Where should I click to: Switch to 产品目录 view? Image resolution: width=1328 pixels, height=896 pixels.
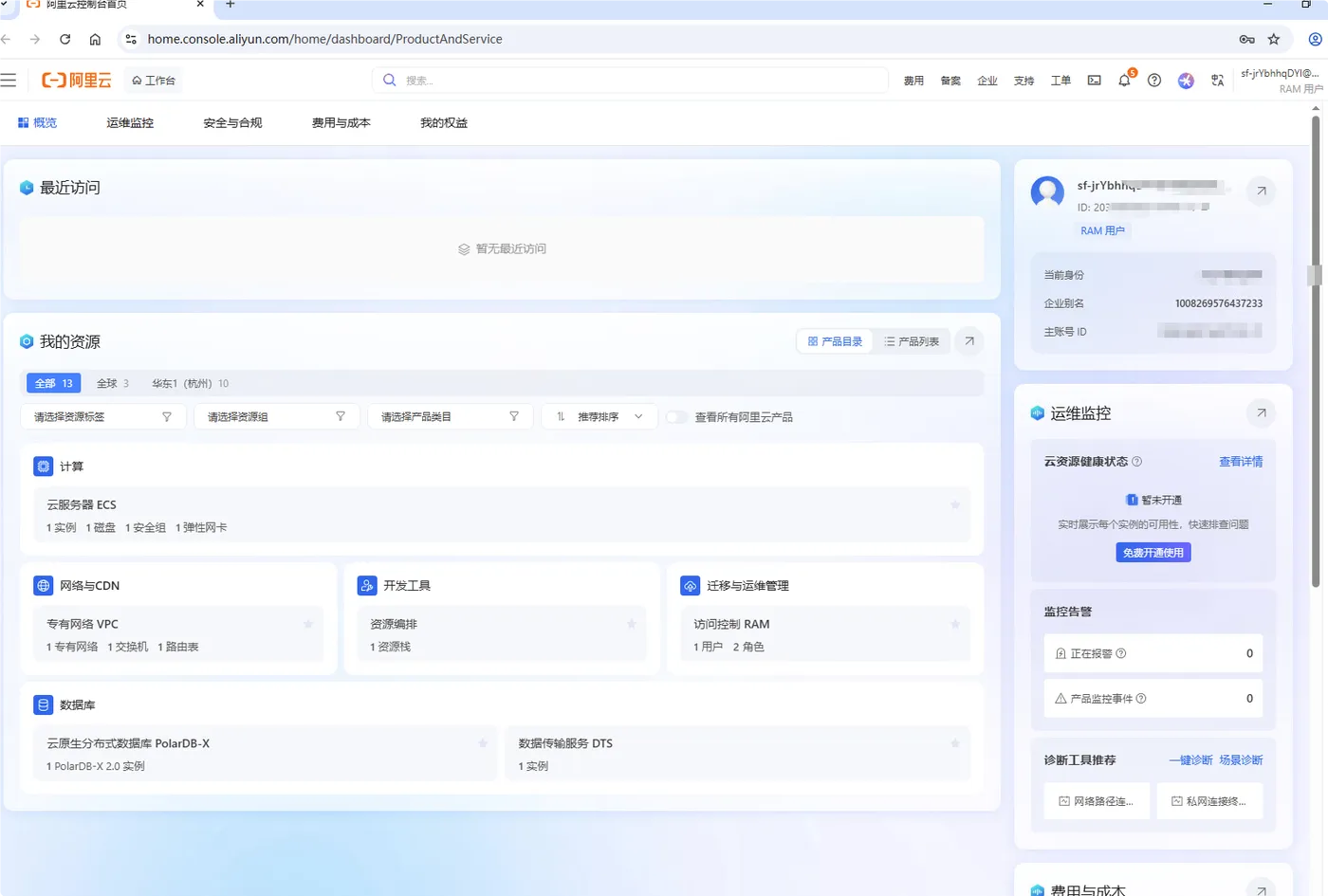coord(835,341)
